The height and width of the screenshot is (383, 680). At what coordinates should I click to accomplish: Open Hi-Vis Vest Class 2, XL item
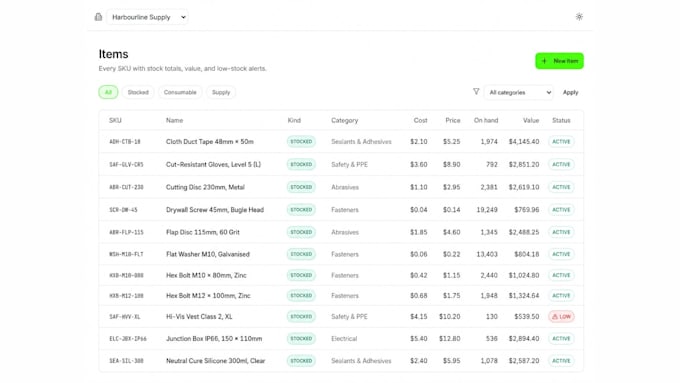pyautogui.click(x=199, y=317)
